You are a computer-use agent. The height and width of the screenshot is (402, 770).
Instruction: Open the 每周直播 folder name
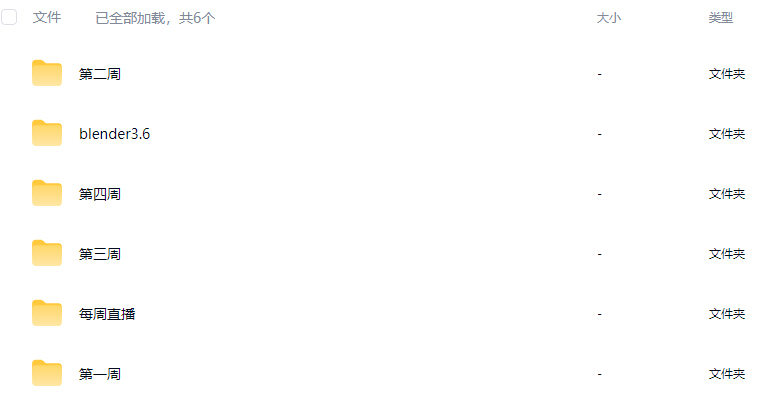click(x=107, y=314)
